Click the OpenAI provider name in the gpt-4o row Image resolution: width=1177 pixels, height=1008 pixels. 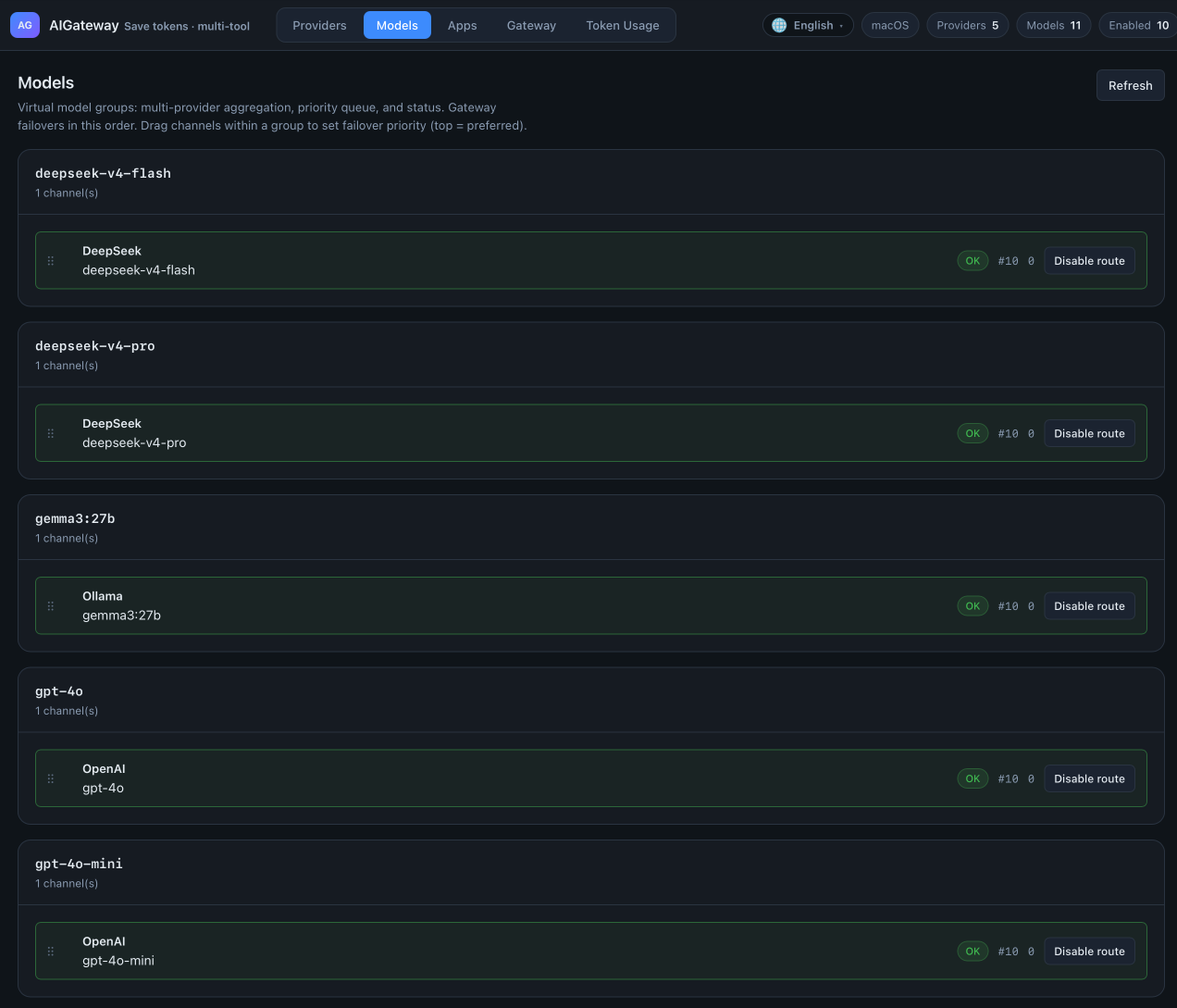pos(104,768)
